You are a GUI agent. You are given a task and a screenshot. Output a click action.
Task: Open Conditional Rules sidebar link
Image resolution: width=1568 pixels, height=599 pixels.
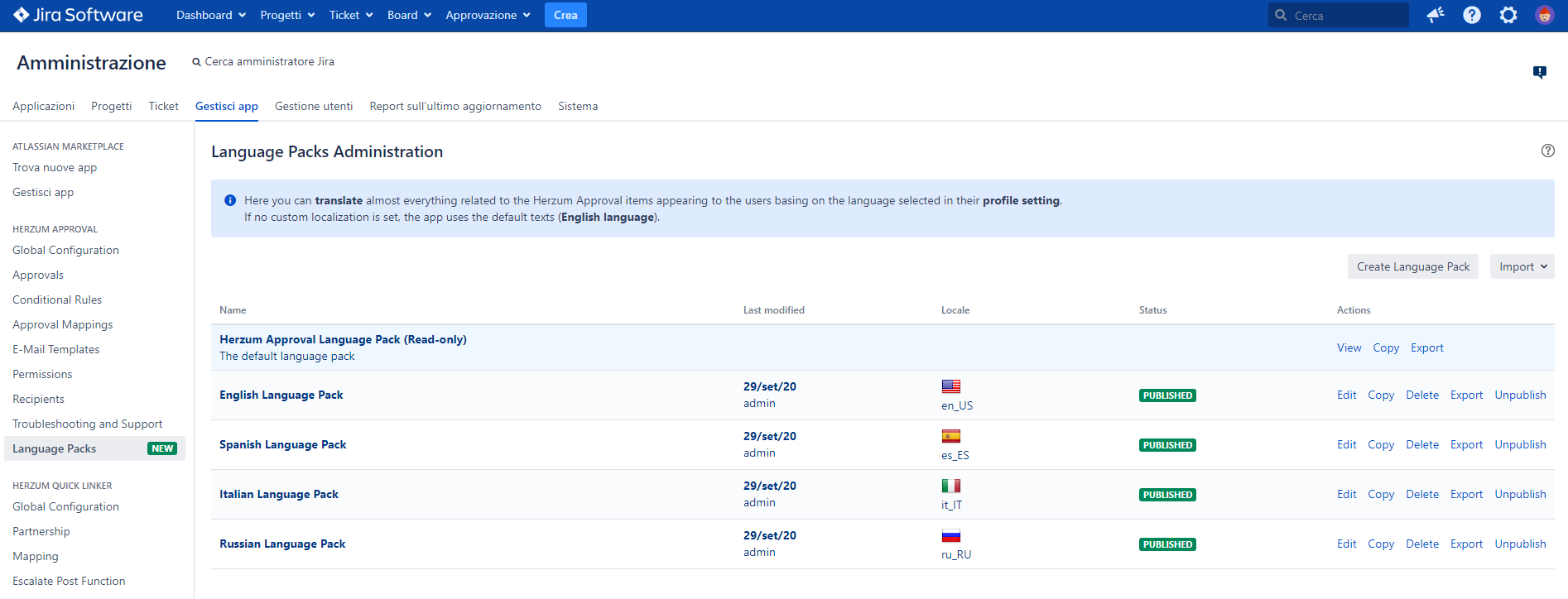[57, 299]
